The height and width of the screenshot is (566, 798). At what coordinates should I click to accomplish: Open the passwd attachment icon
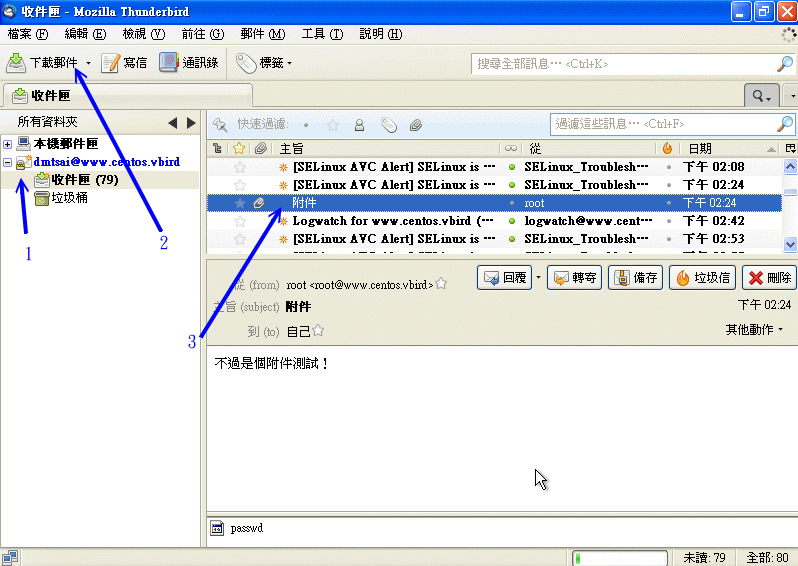coord(217,528)
